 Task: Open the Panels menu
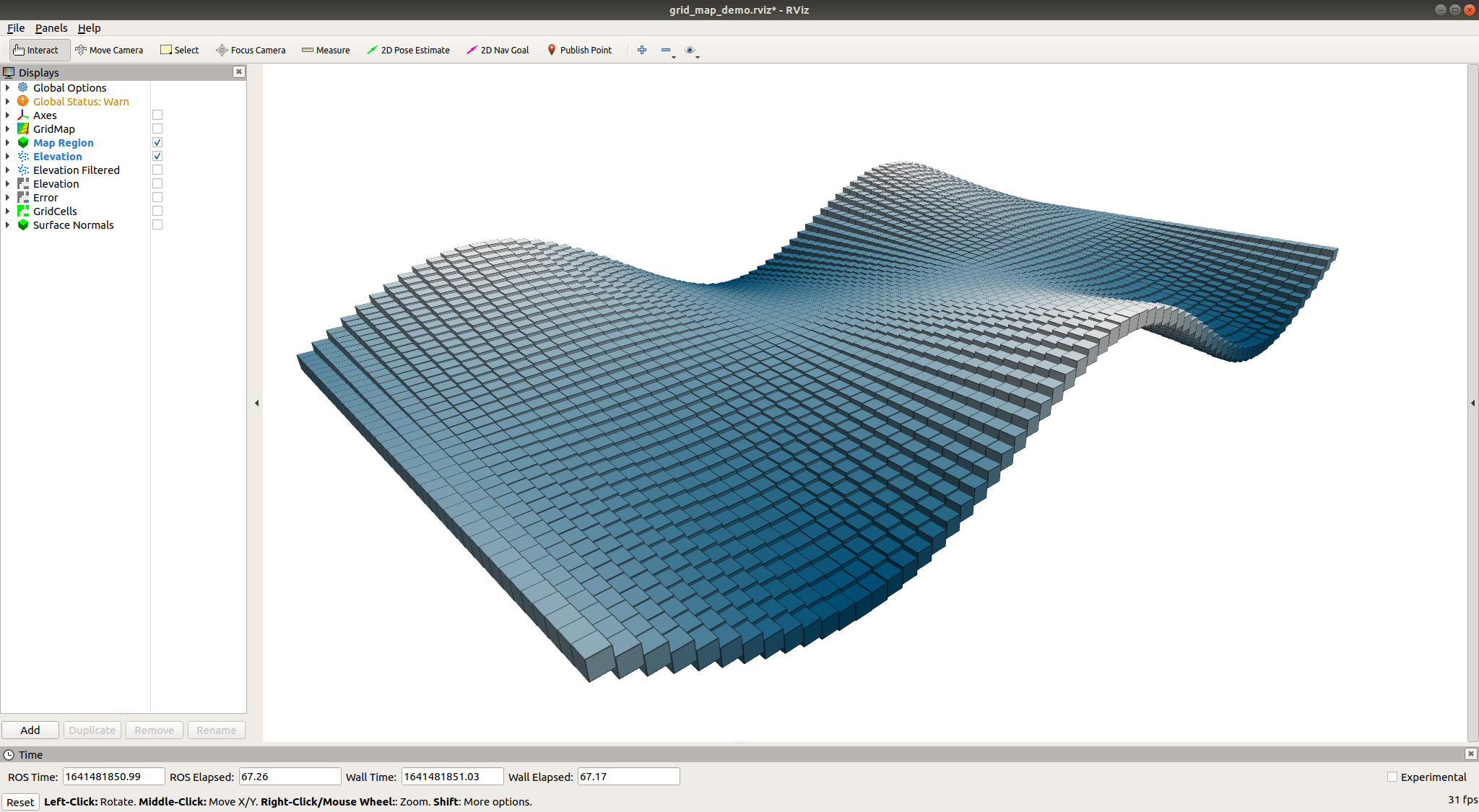tap(51, 28)
